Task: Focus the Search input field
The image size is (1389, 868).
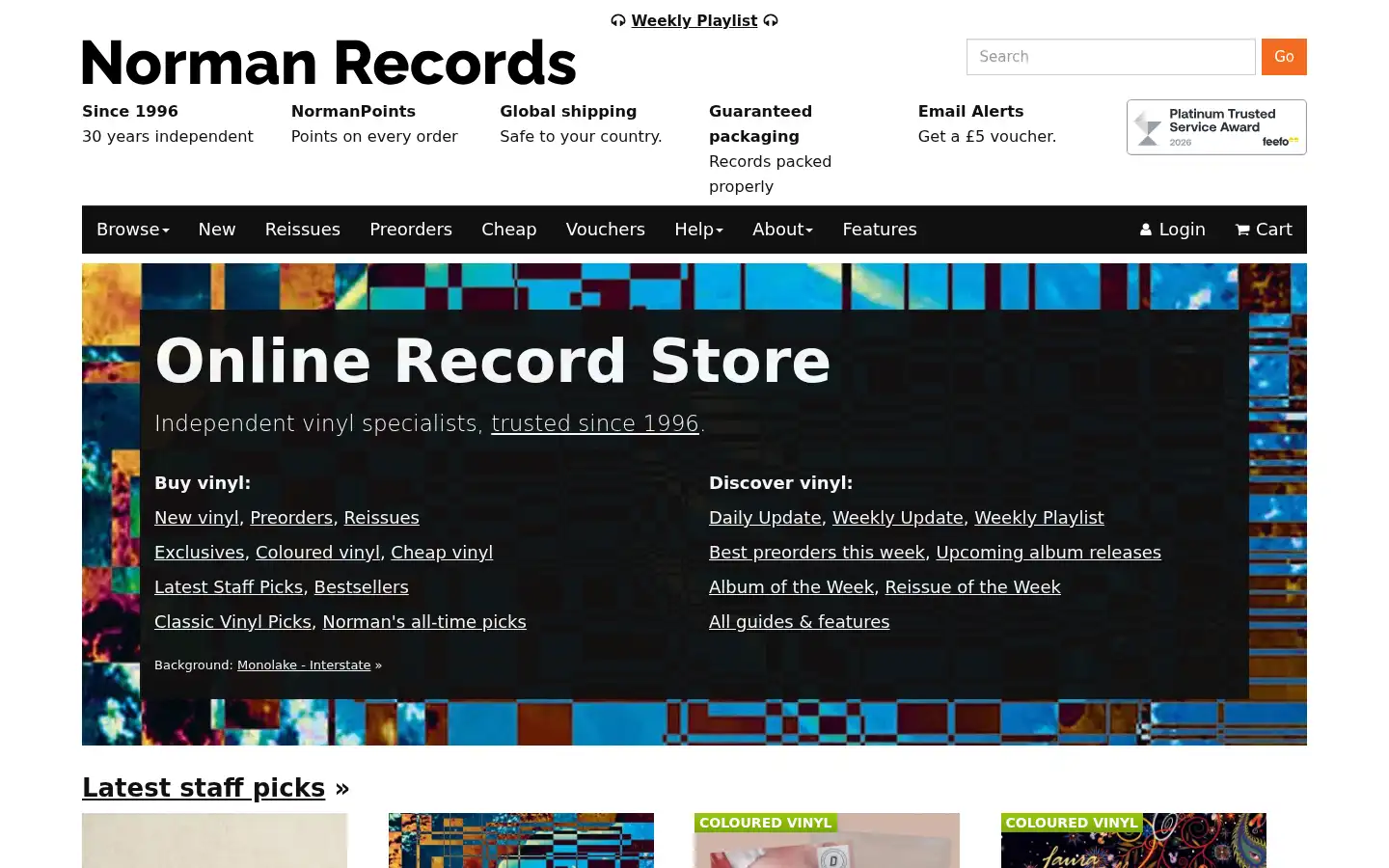Action: (x=1111, y=57)
